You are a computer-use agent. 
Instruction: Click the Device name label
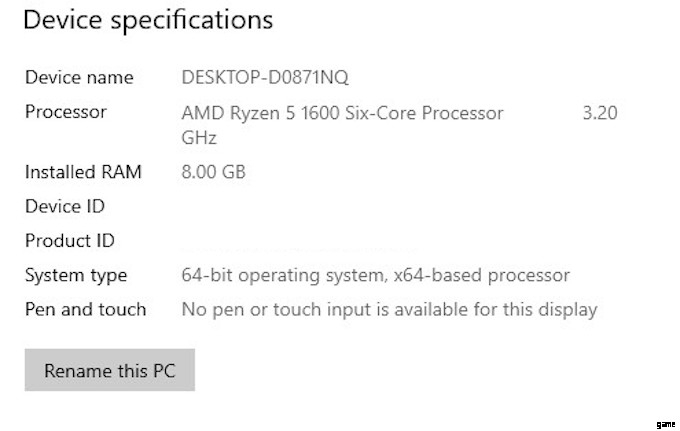(x=79, y=78)
